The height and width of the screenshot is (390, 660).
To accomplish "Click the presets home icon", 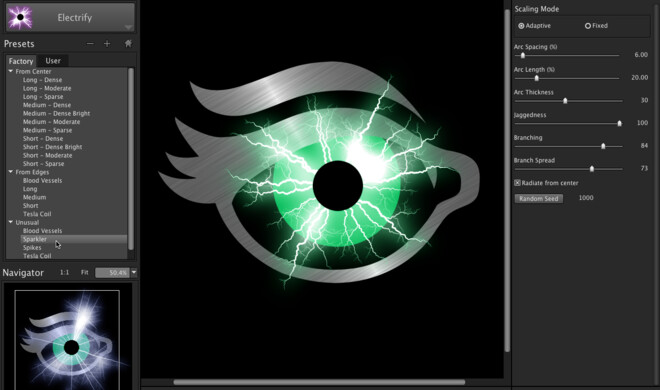I will (128, 43).
